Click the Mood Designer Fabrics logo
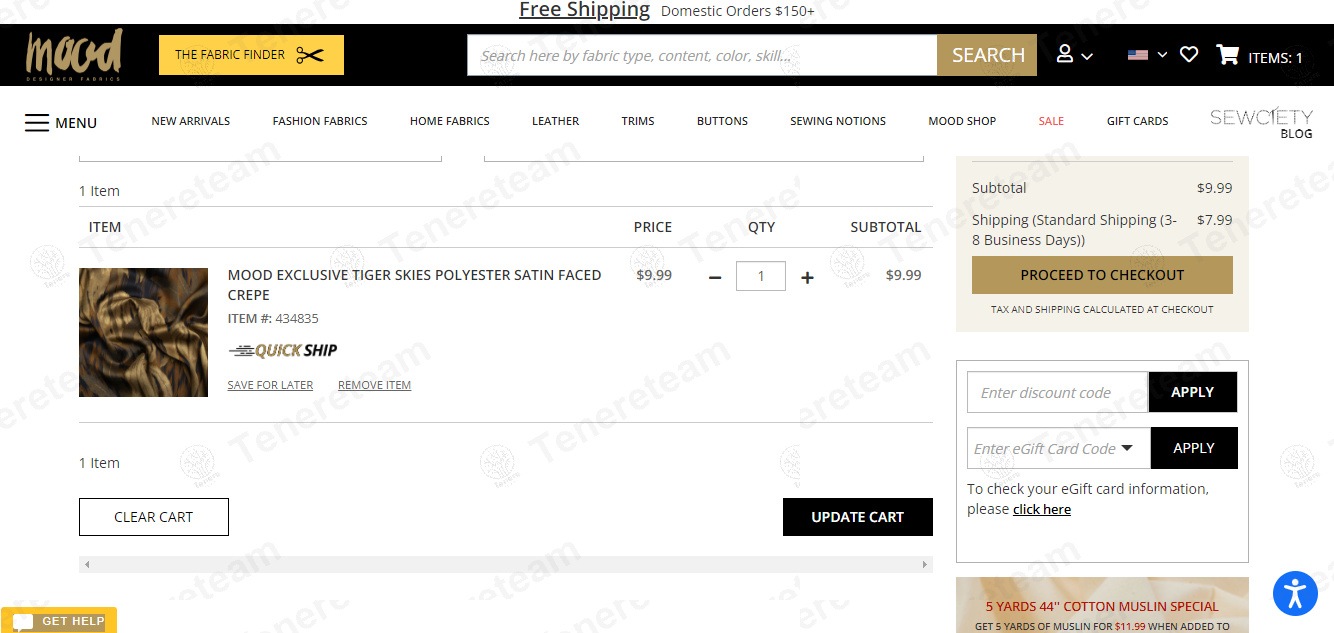1334x633 pixels. click(74, 55)
